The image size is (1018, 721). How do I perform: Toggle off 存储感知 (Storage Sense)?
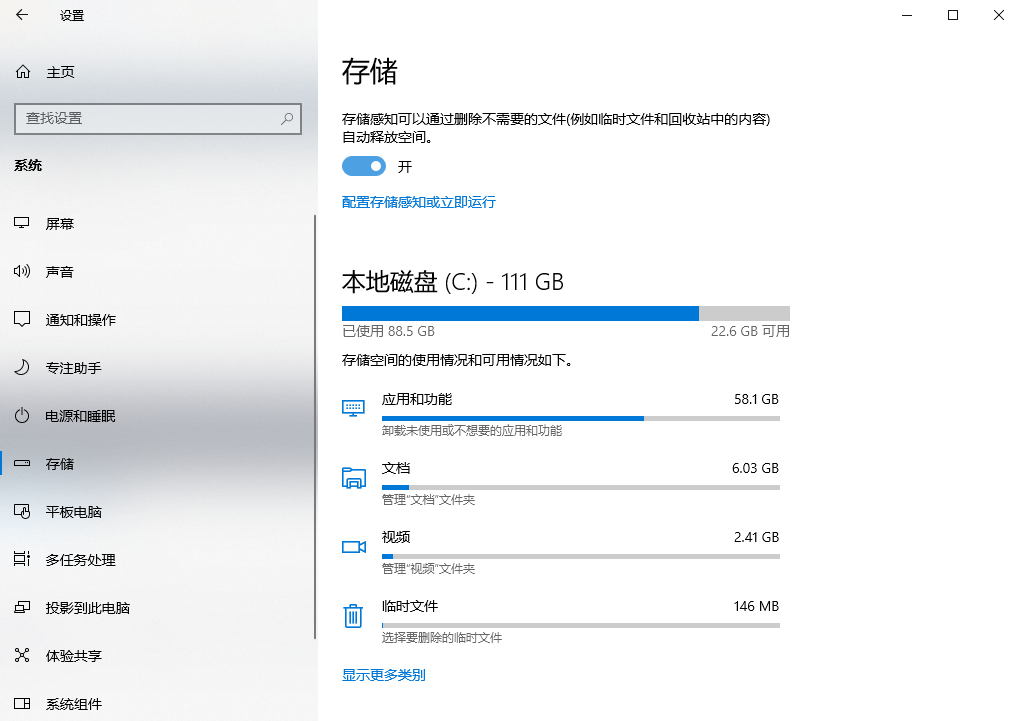click(x=363, y=165)
